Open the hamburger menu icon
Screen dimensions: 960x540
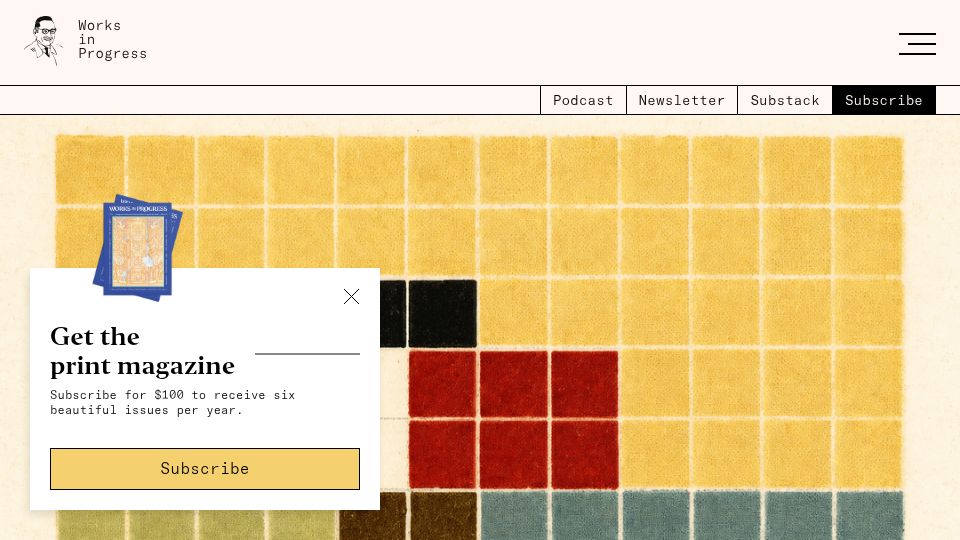pos(917,44)
